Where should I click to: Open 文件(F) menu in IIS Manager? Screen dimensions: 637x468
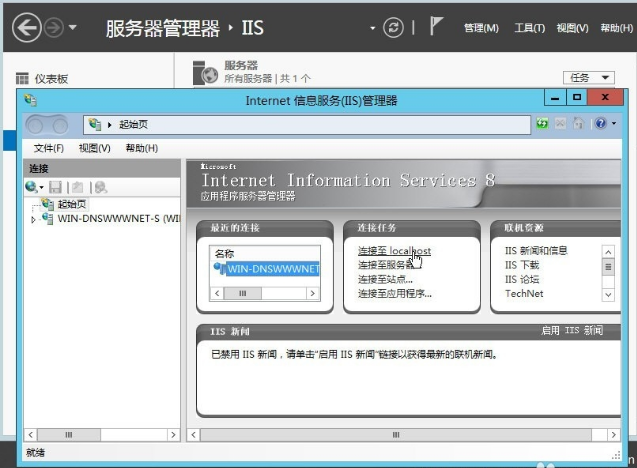point(49,148)
